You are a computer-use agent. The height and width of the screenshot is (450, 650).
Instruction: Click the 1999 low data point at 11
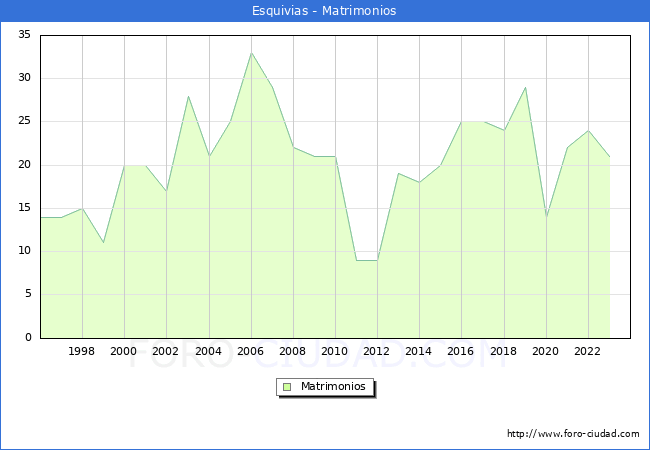(104, 243)
